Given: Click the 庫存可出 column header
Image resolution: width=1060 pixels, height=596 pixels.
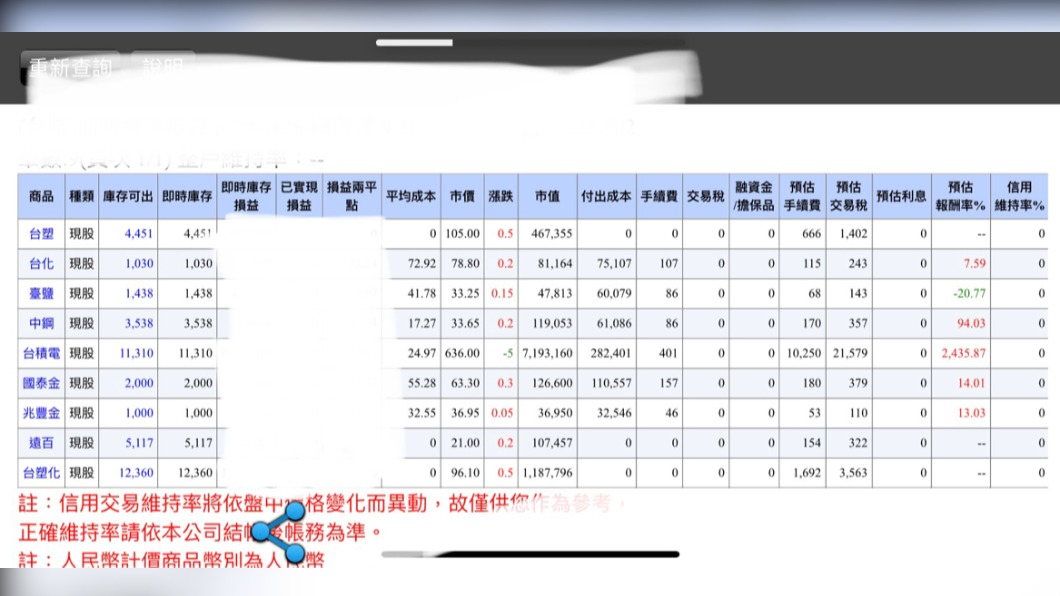Looking at the screenshot, I should 128,196.
